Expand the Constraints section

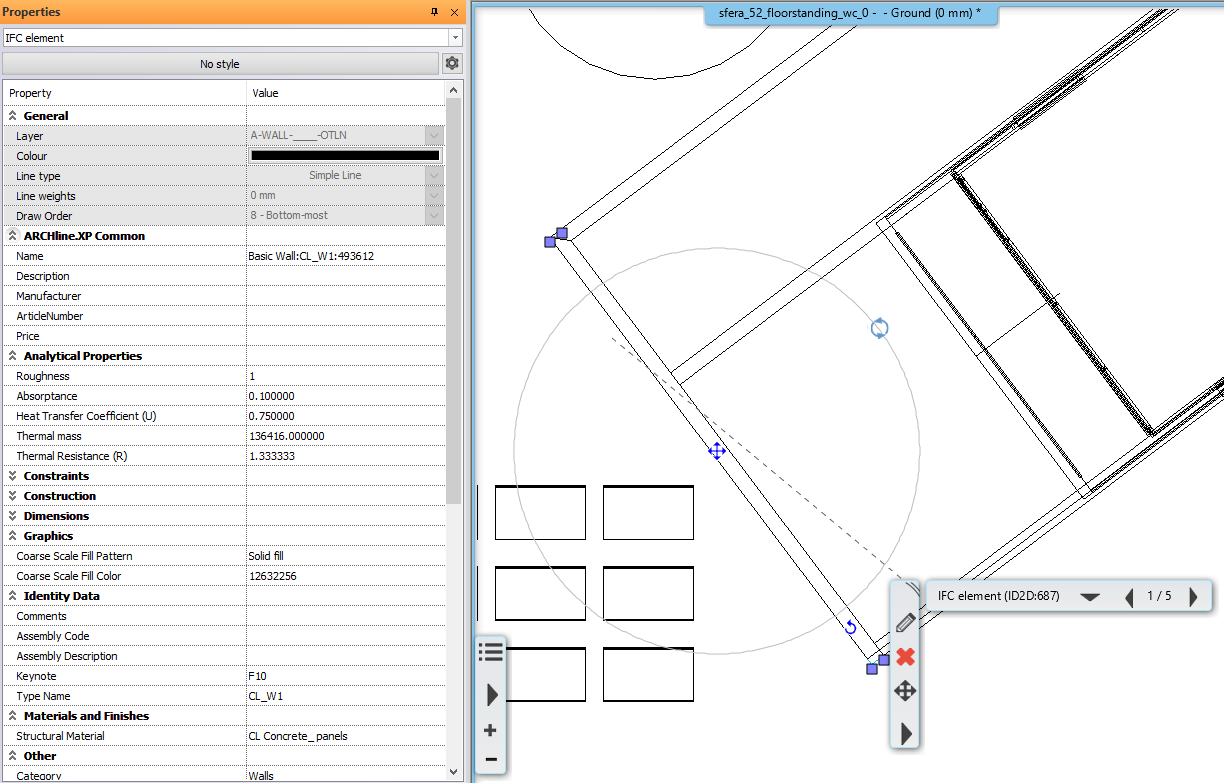click(13, 476)
